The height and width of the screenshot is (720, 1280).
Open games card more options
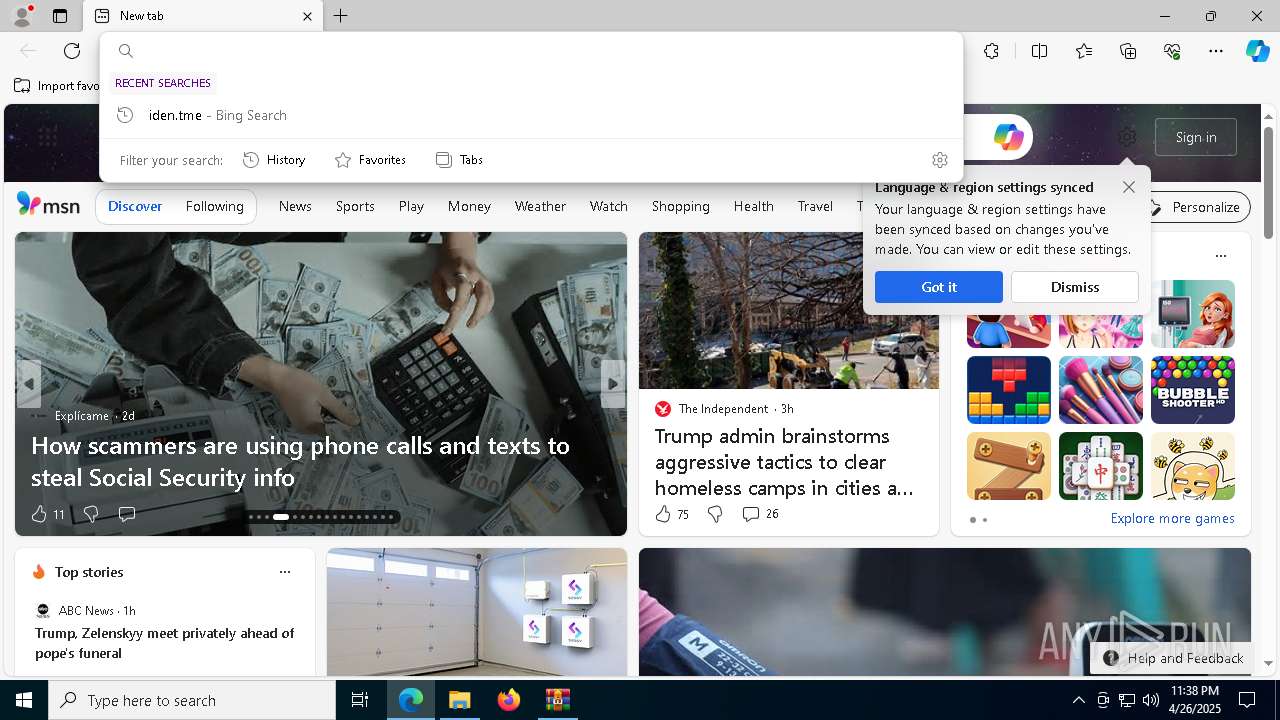[1220, 256]
